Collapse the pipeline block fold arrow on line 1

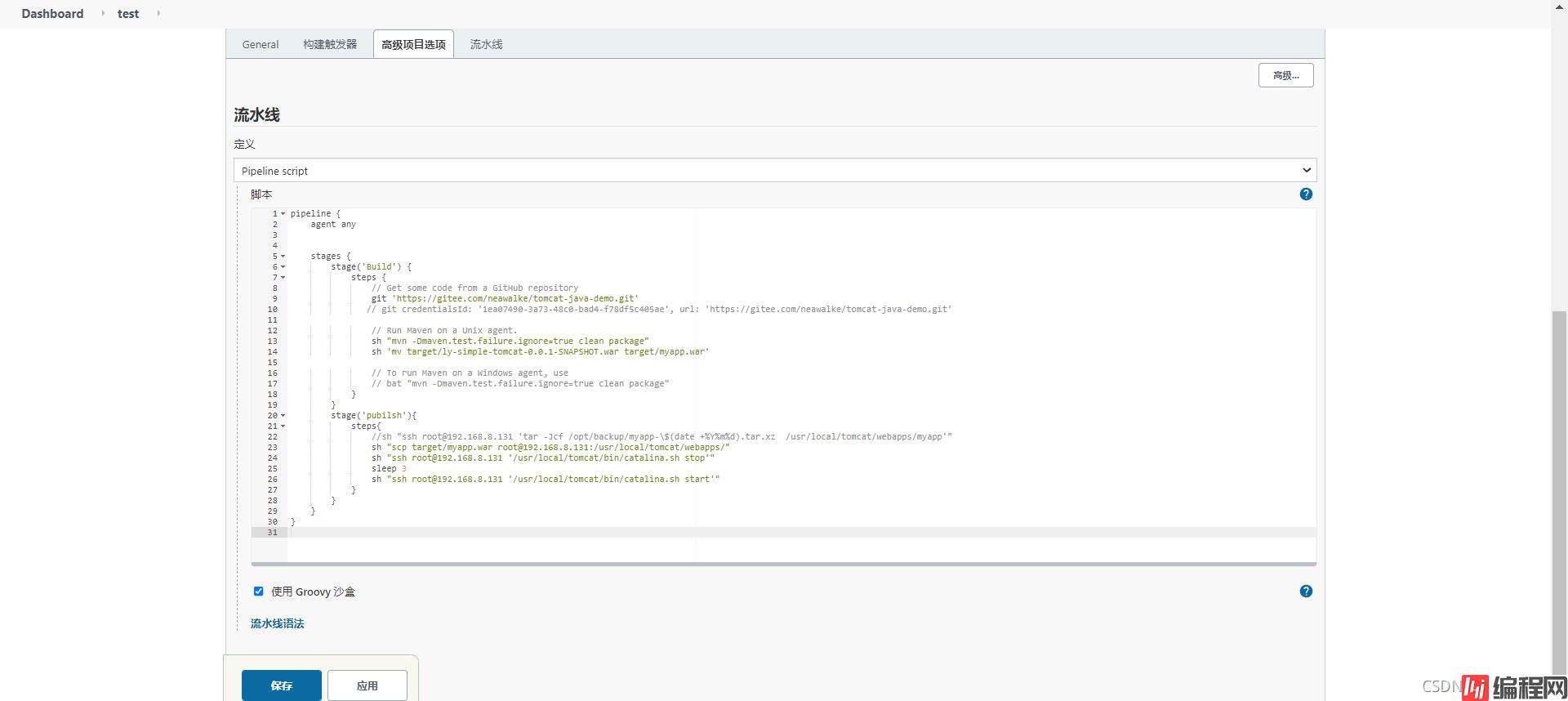[x=283, y=214]
